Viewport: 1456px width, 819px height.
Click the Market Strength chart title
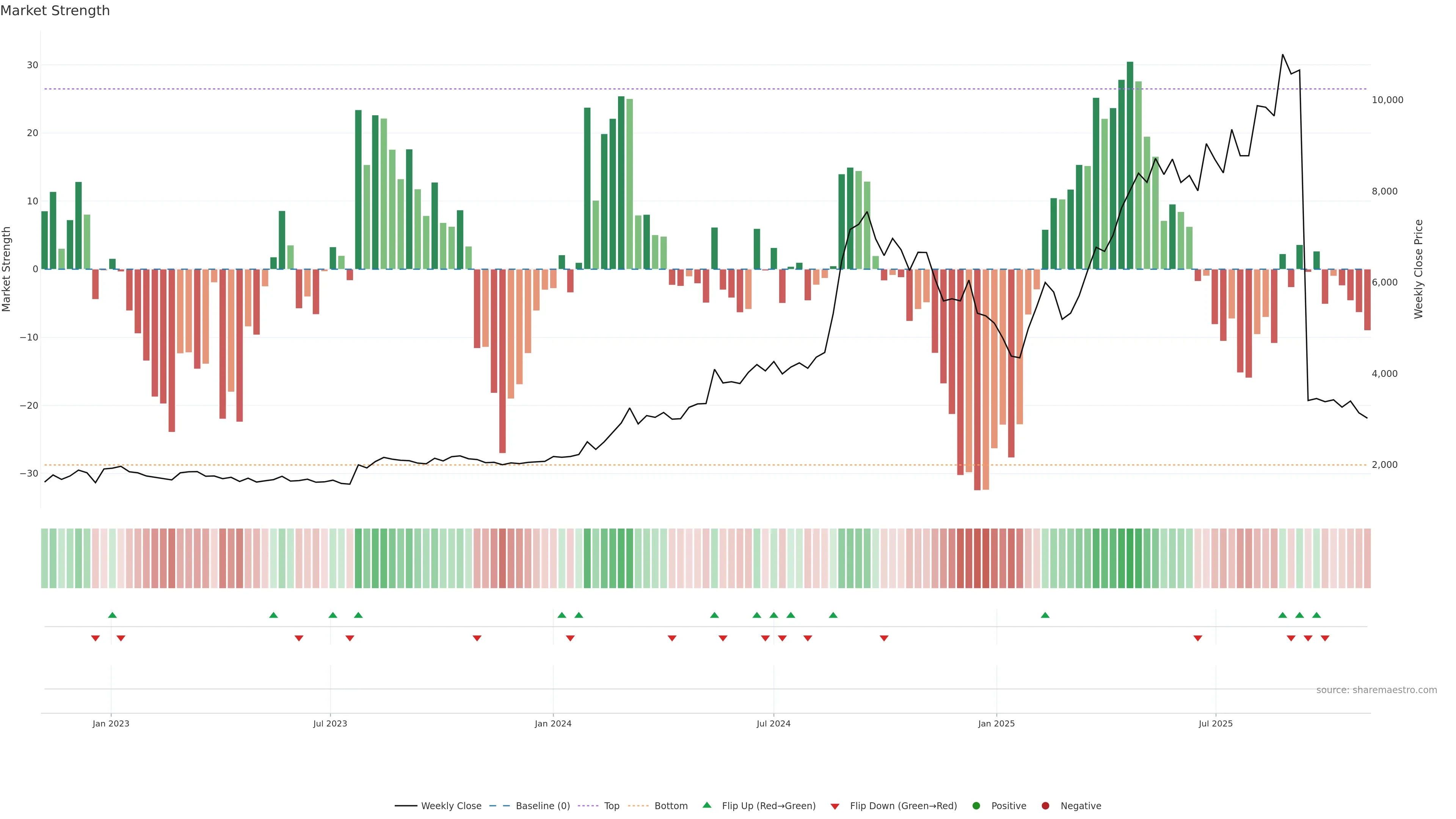tap(55, 11)
